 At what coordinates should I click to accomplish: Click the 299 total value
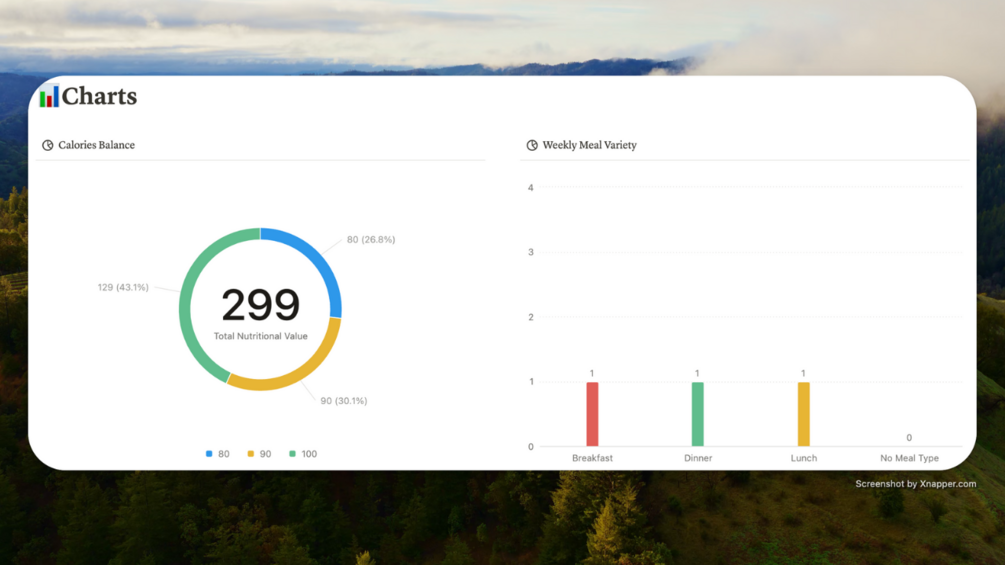tap(260, 305)
